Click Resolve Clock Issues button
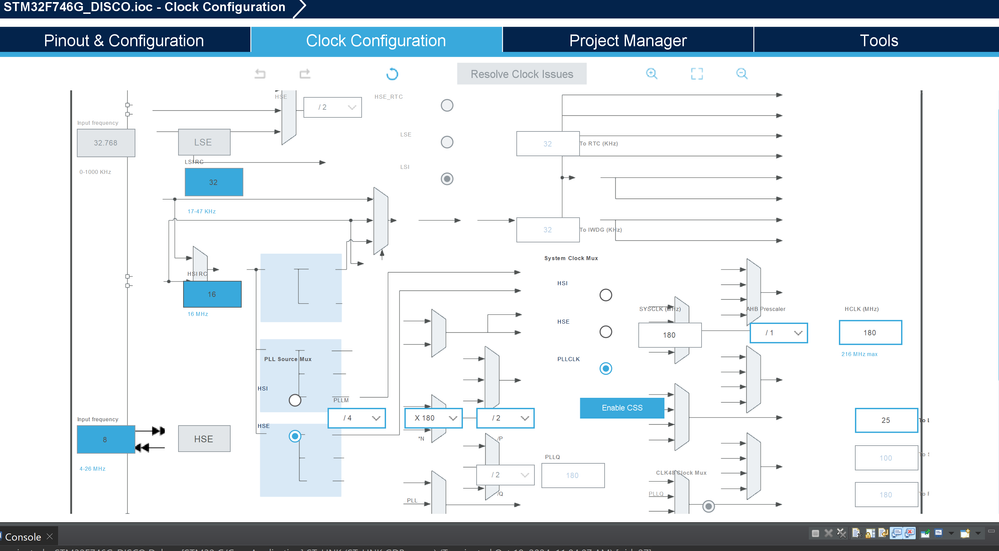 coord(522,74)
